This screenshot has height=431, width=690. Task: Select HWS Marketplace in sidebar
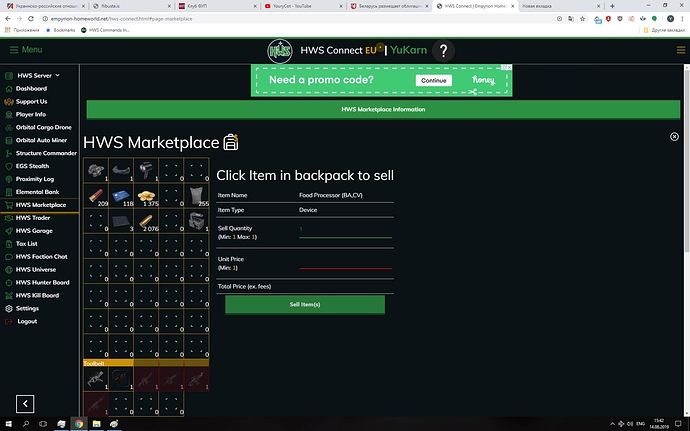tap(40, 205)
